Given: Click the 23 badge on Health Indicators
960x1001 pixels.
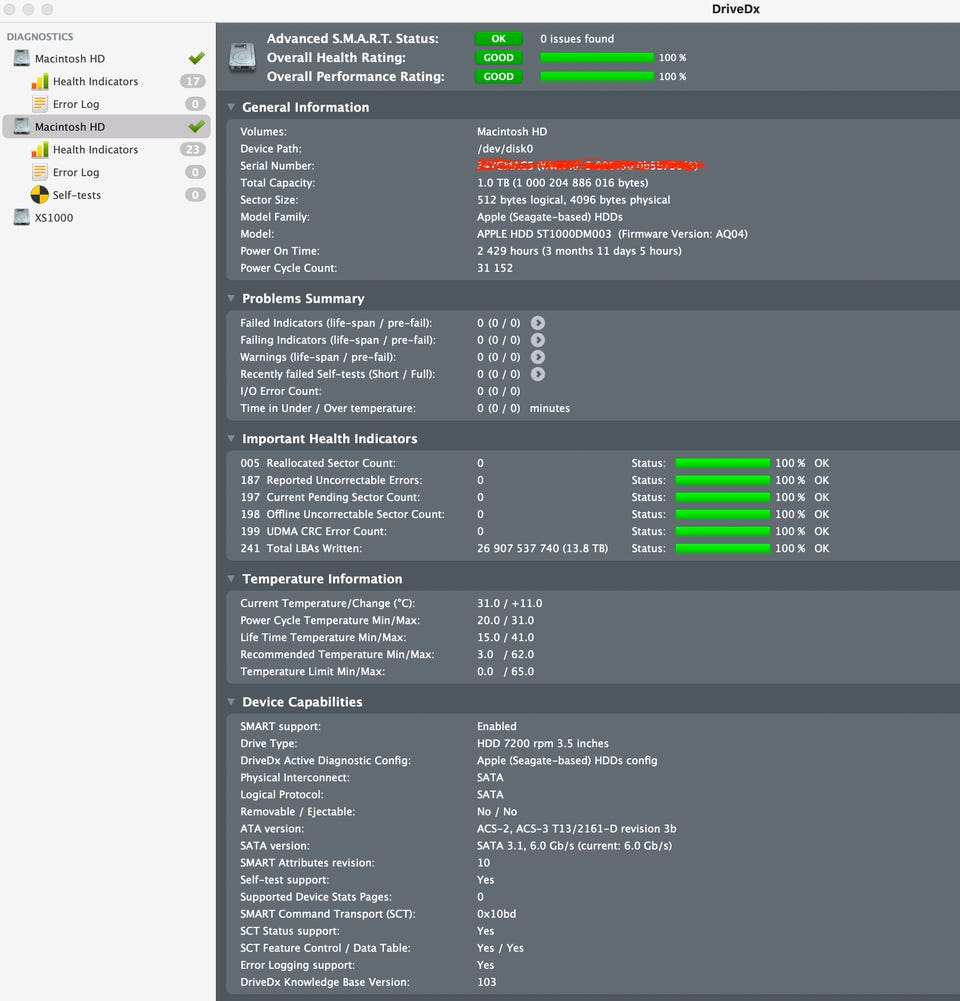Looking at the screenshot, I should (193, 149).
